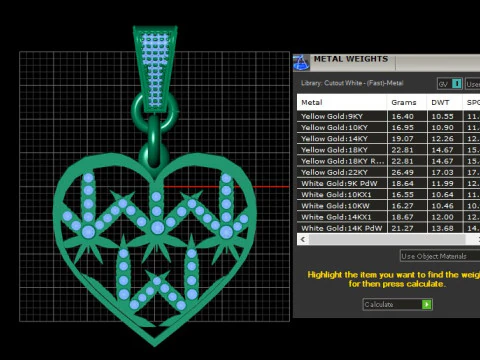Select the Yellow Gold:14KY row
The width and height of the screenshot is (480, 360).
(388, 139)
